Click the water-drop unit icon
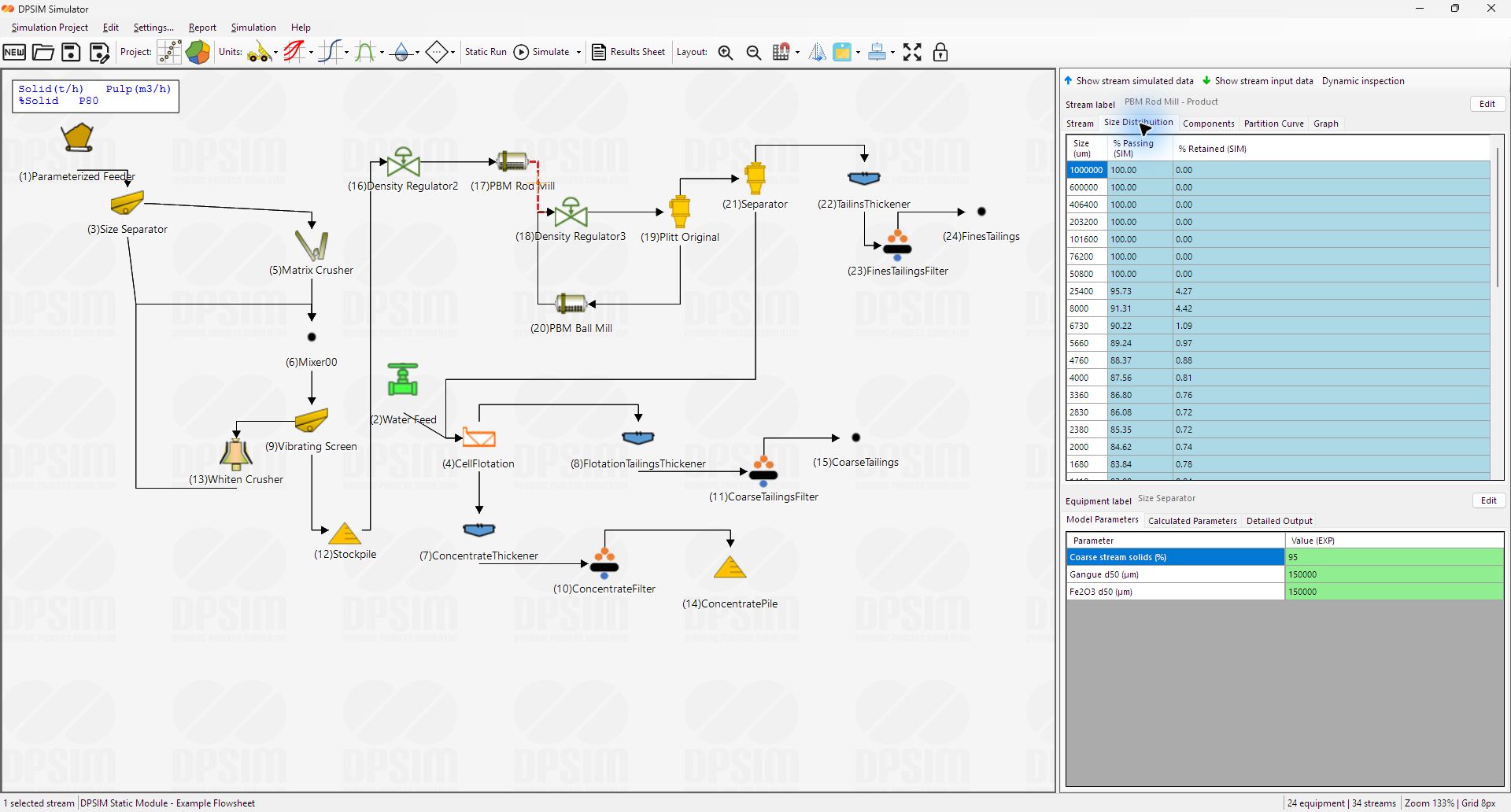The height and width of the screenshot is (812, 1511). pyautogui.click(x=401, y=53)
